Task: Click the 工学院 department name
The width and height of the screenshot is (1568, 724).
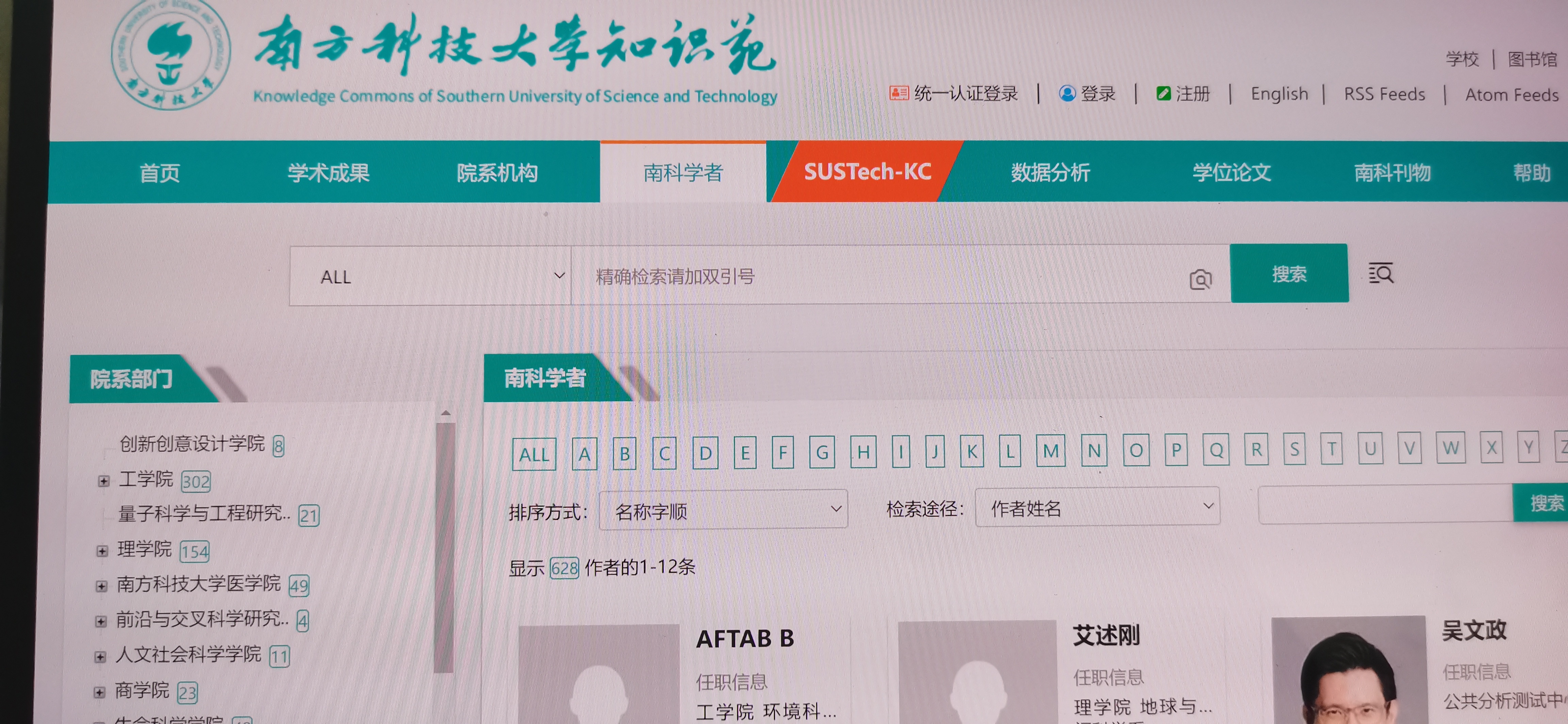Action: click(146, 479)
